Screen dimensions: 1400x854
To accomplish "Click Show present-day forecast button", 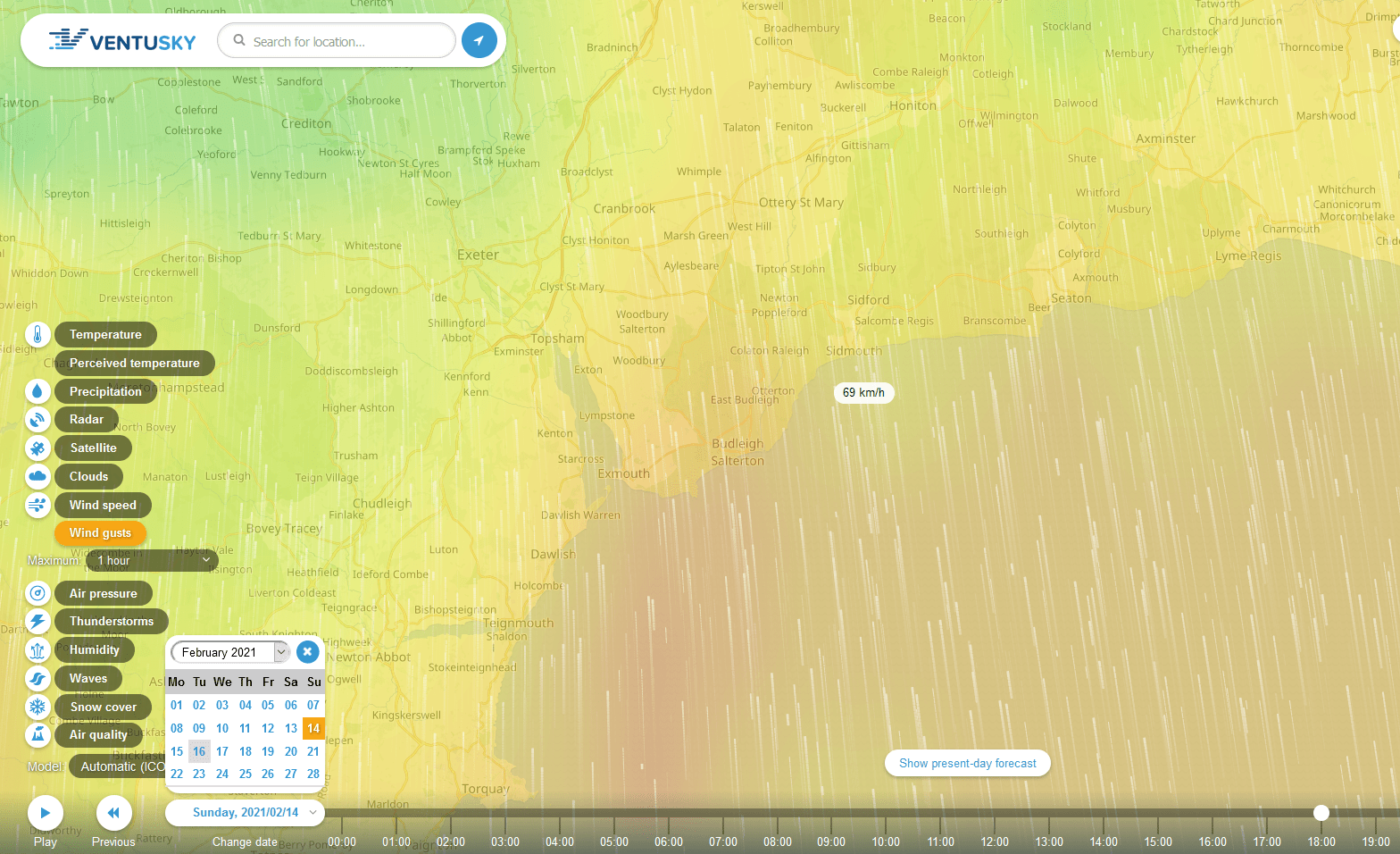I will [x=967, y=764].
